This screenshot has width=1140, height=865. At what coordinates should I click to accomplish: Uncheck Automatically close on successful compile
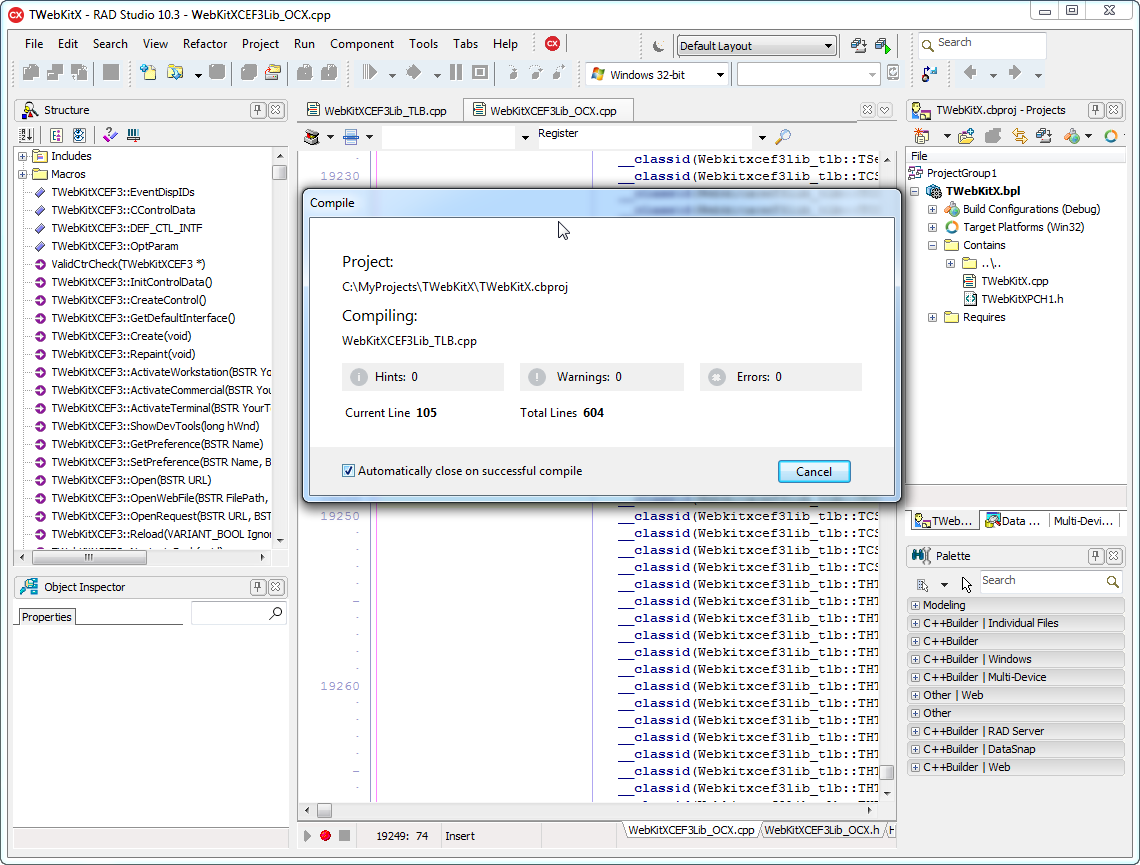coord(348,470)
